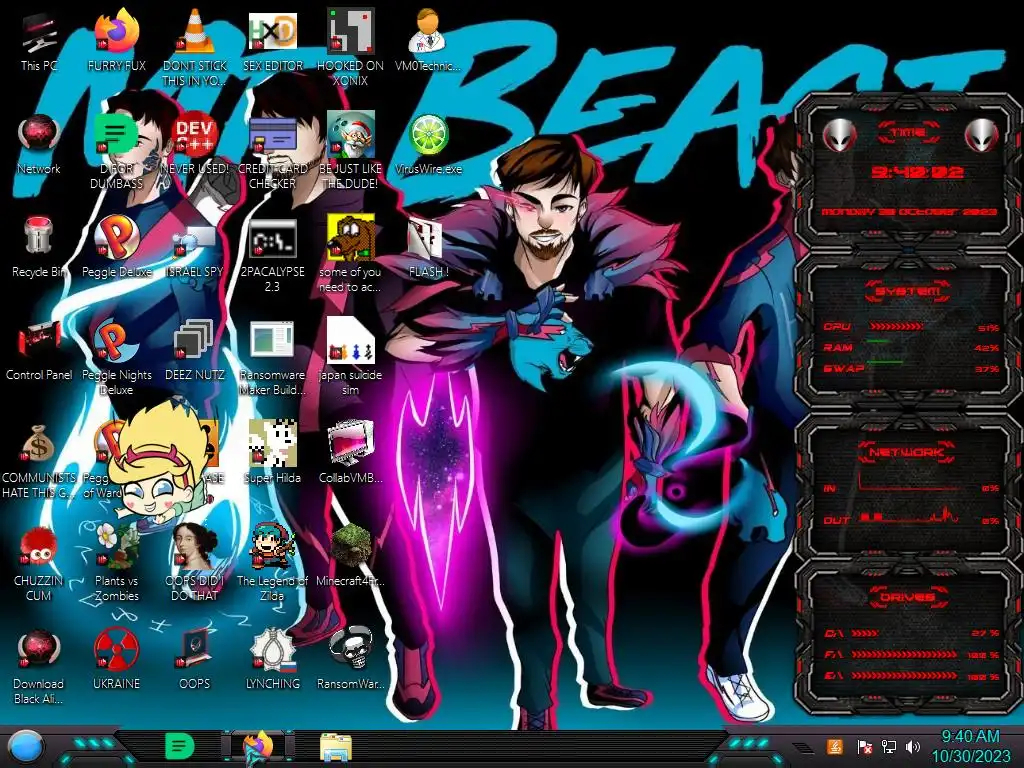Select the Peggle Deluxe shortcut
Image resolution: width=1024 pixels, height=768 pixels.
point(117,238)
